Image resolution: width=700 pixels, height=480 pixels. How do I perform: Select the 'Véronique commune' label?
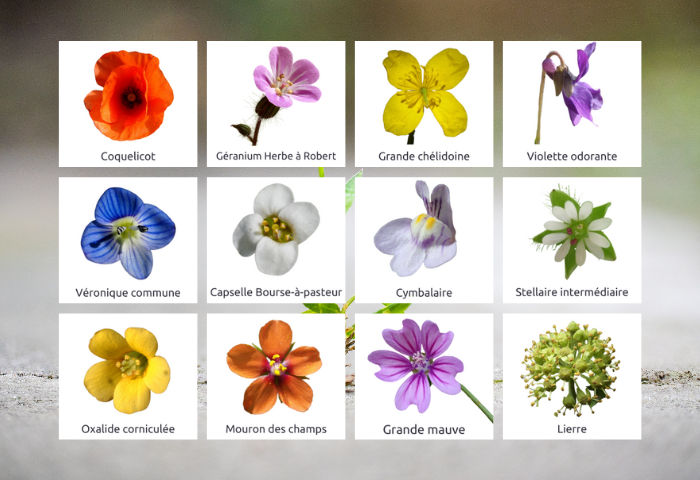tap(128, 293)
